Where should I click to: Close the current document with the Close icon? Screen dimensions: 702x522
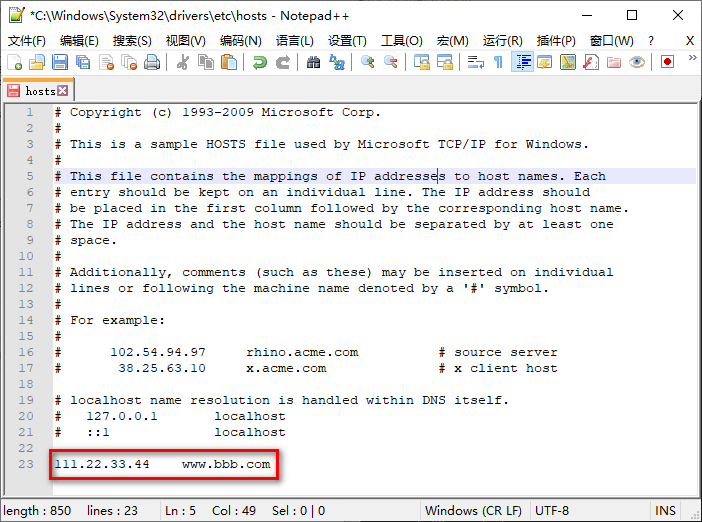tap(107, 62)
